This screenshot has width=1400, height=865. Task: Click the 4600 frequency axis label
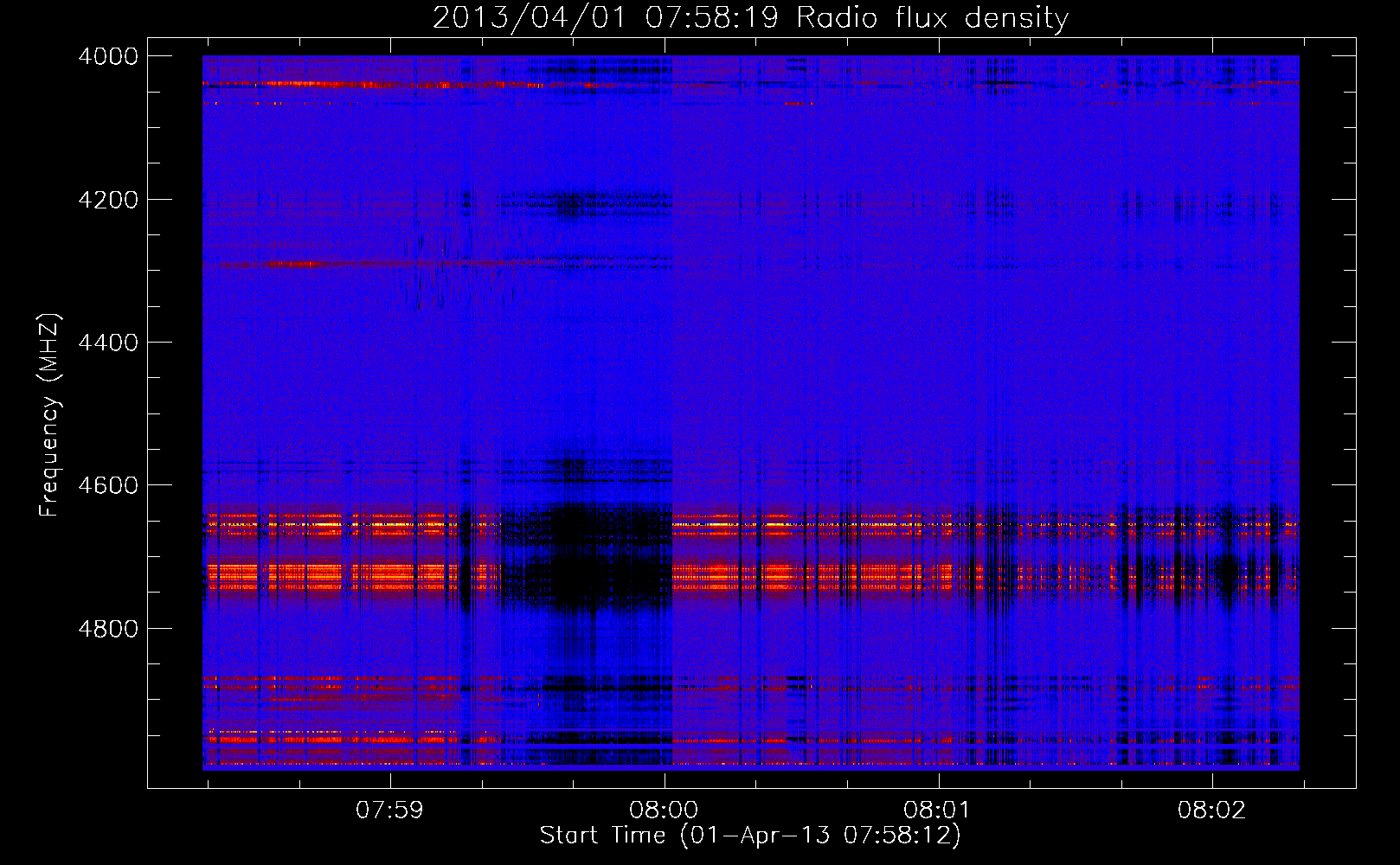(x=108, y=485)
